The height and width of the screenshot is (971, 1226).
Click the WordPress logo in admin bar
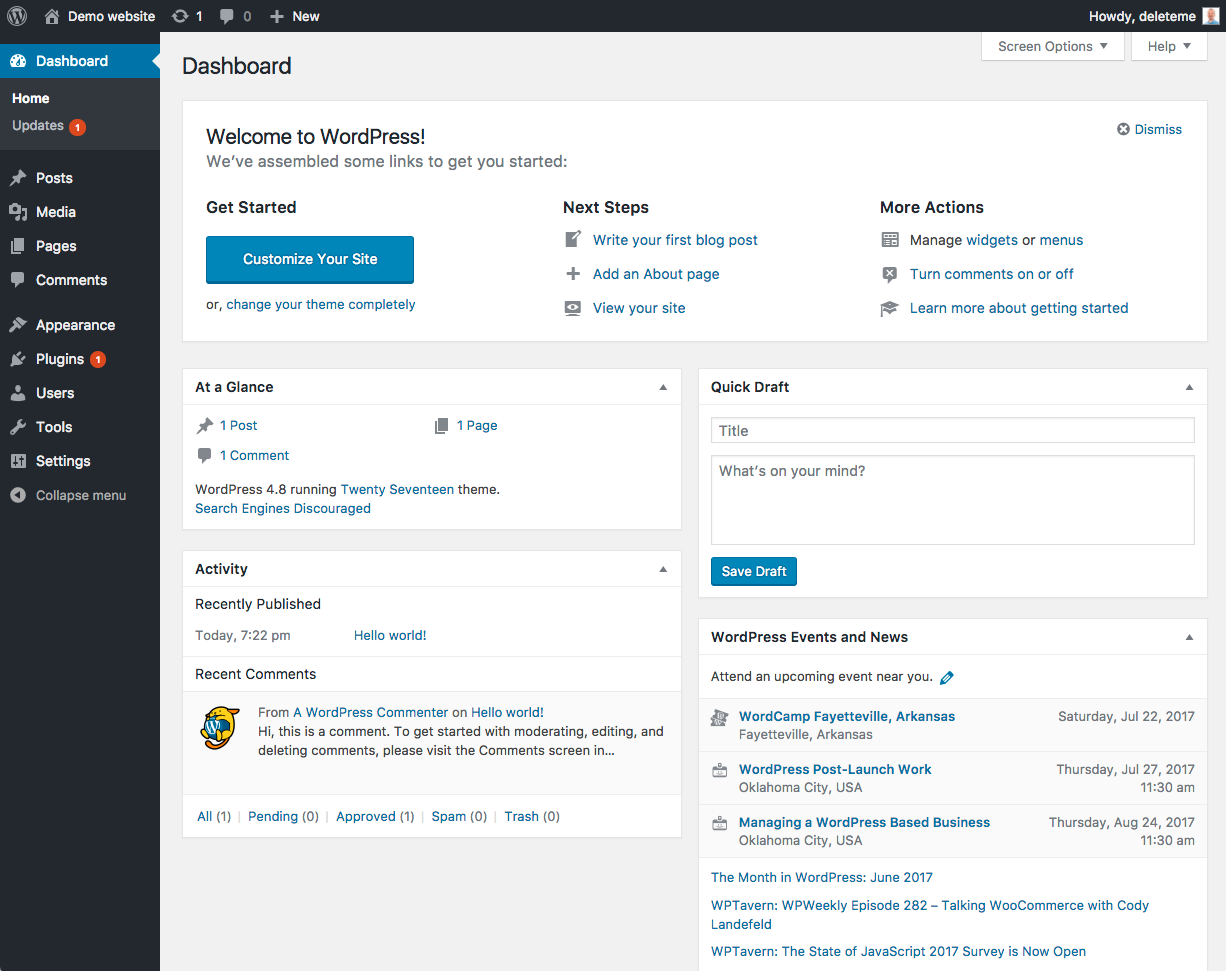[x=19, y=16]
